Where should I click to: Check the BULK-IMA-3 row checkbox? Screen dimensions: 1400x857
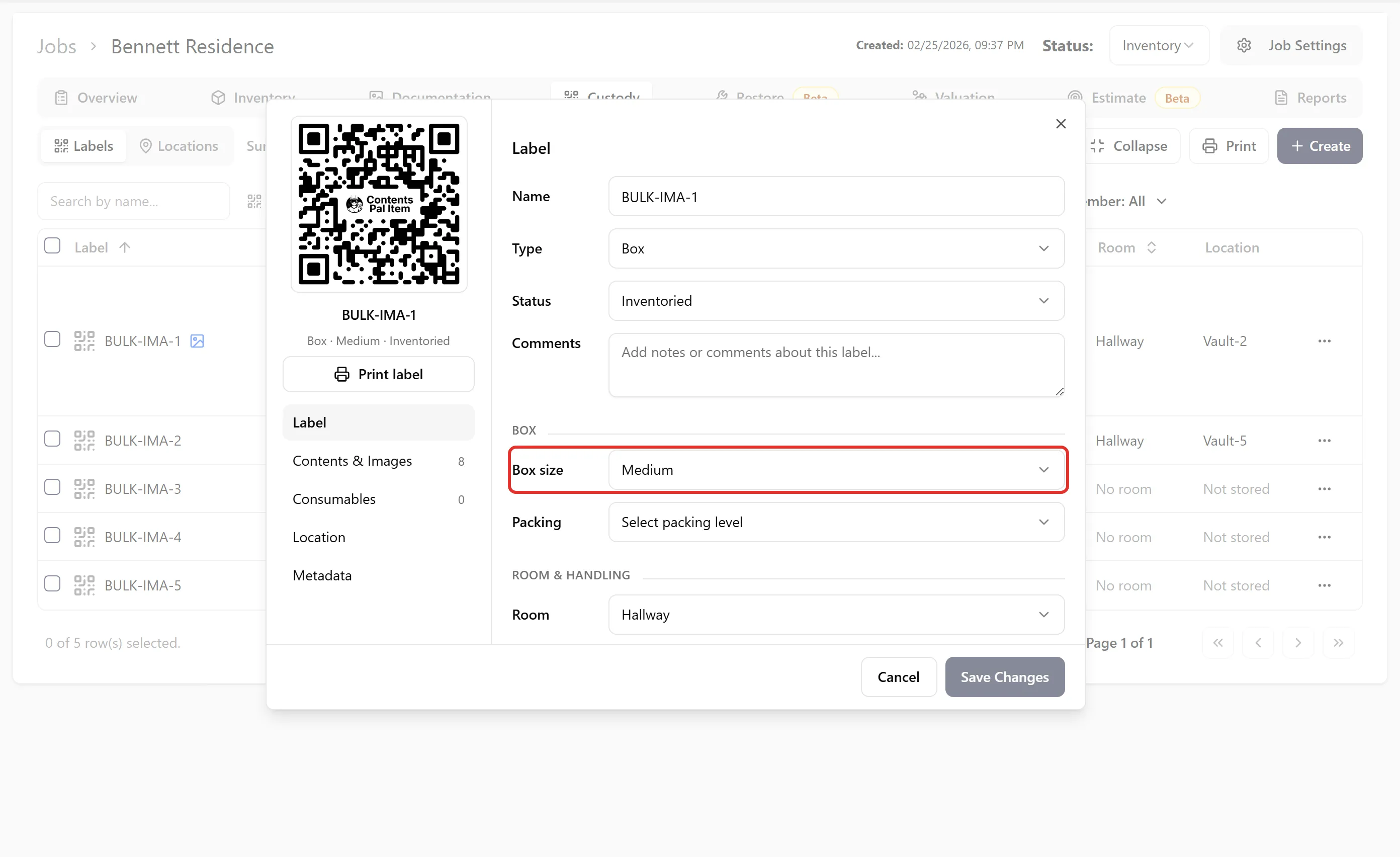tap(52, 487)
